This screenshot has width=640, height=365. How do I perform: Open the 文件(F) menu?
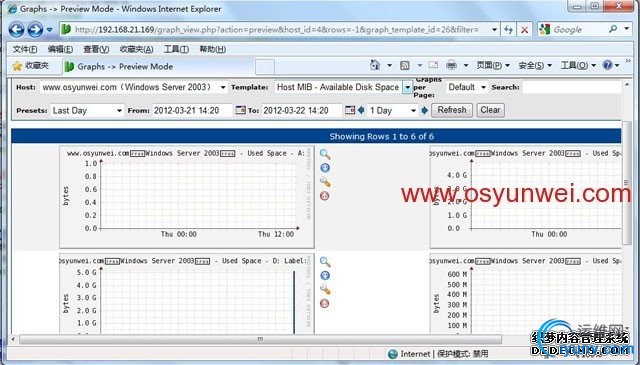25,49
